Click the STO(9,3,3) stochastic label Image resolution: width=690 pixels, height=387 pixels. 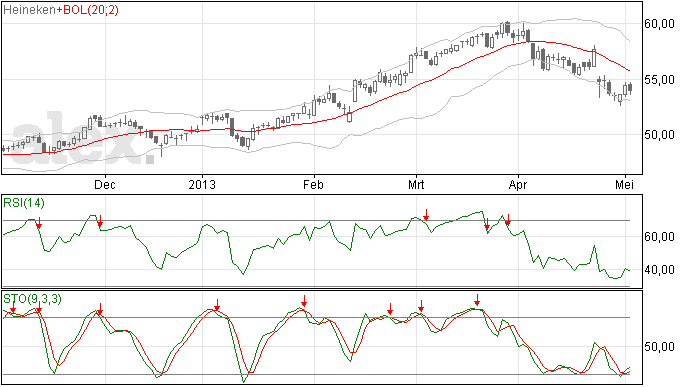(32, 299)
